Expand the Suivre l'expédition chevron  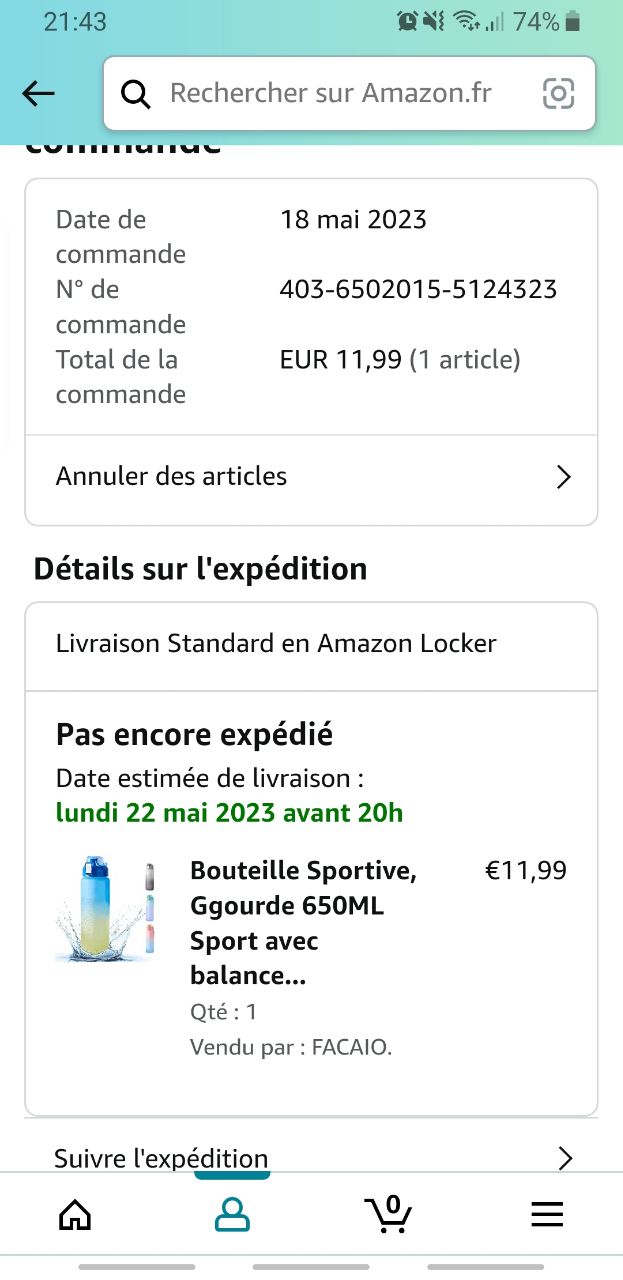(x=565, y=1158)
